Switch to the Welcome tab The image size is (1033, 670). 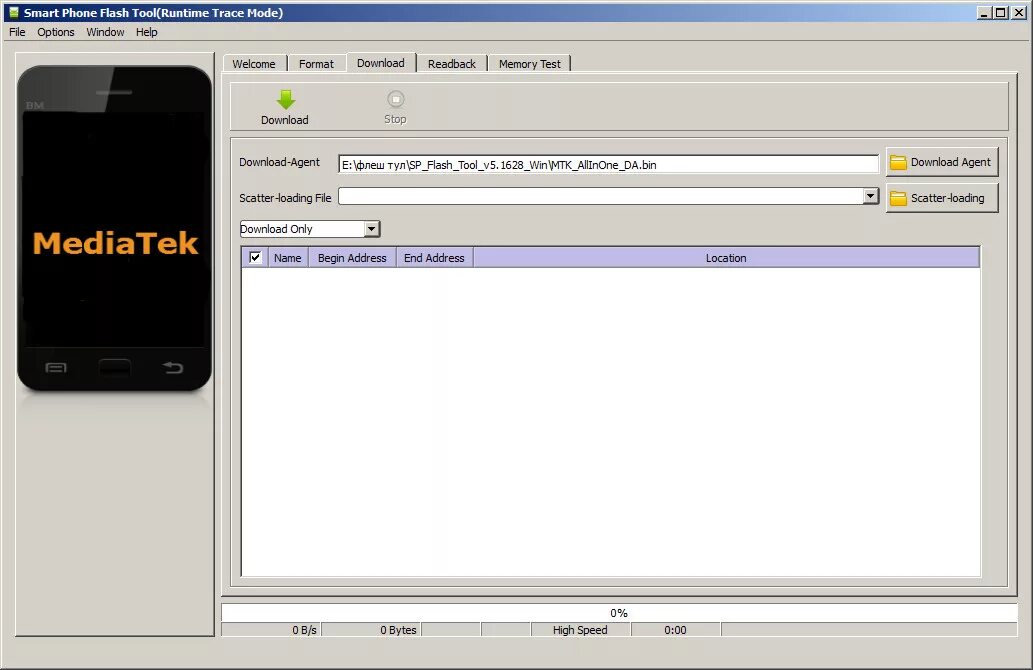[x=254, y=64]
